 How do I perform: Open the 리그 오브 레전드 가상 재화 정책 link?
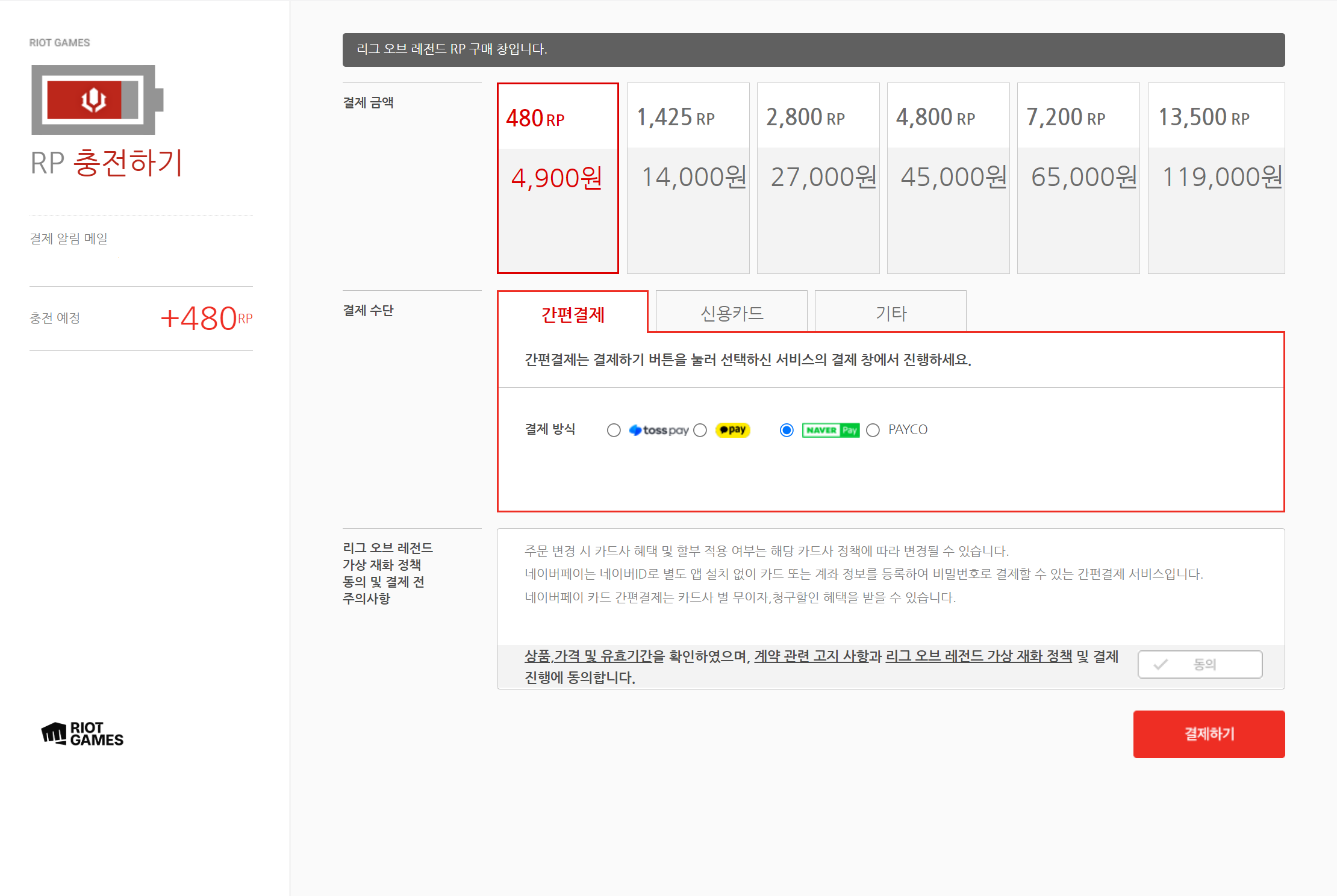coord(979,656)
